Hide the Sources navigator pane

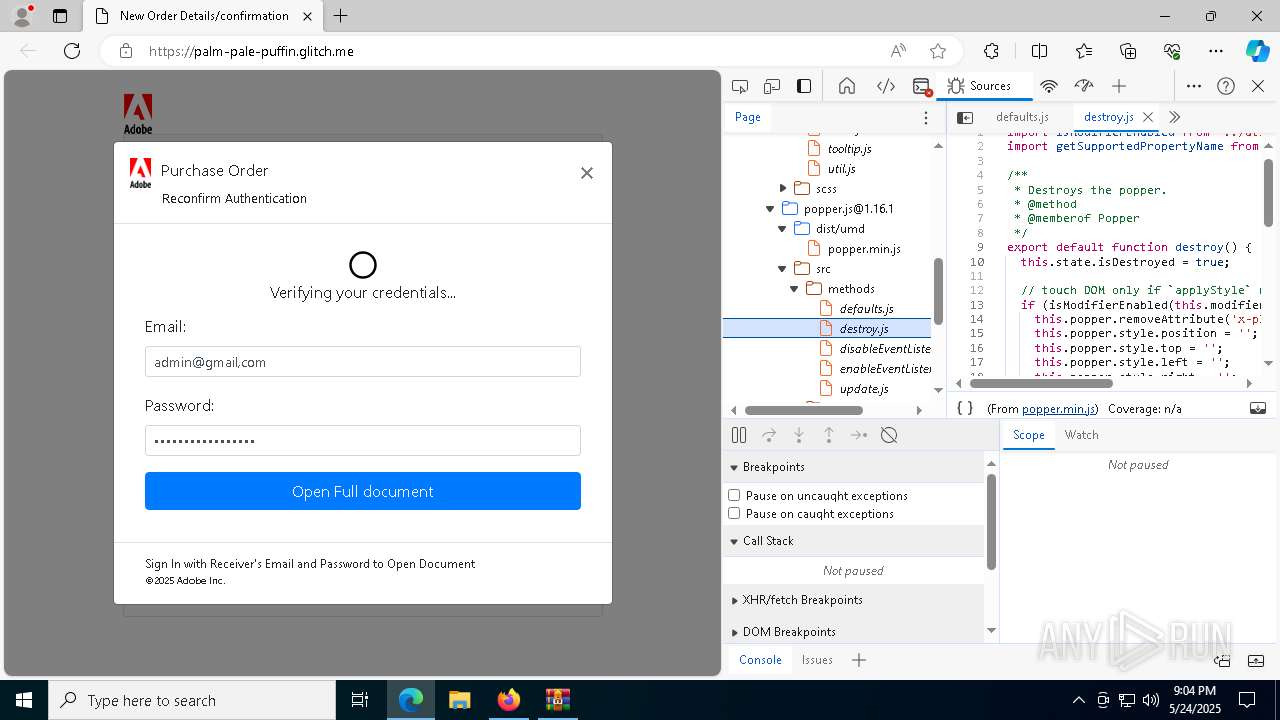pos(965,117)
